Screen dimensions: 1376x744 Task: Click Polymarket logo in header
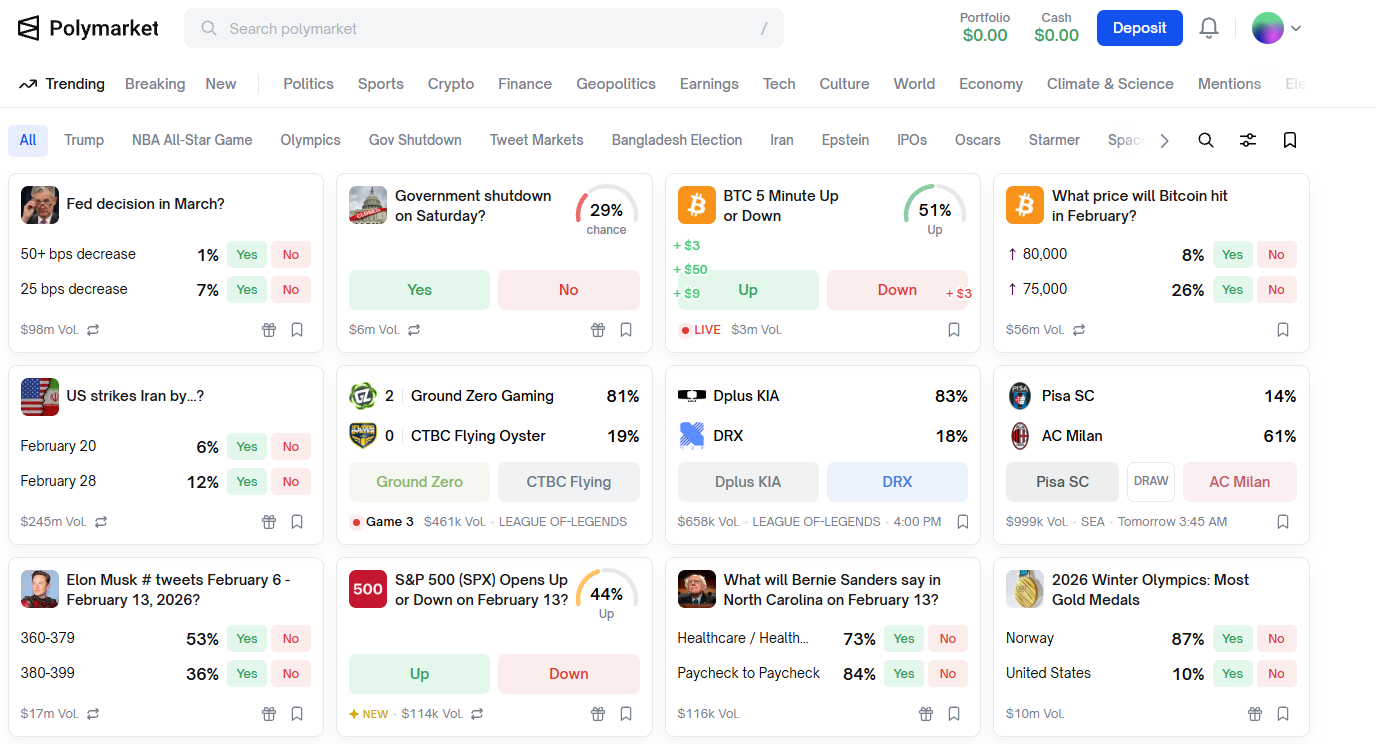88,28
